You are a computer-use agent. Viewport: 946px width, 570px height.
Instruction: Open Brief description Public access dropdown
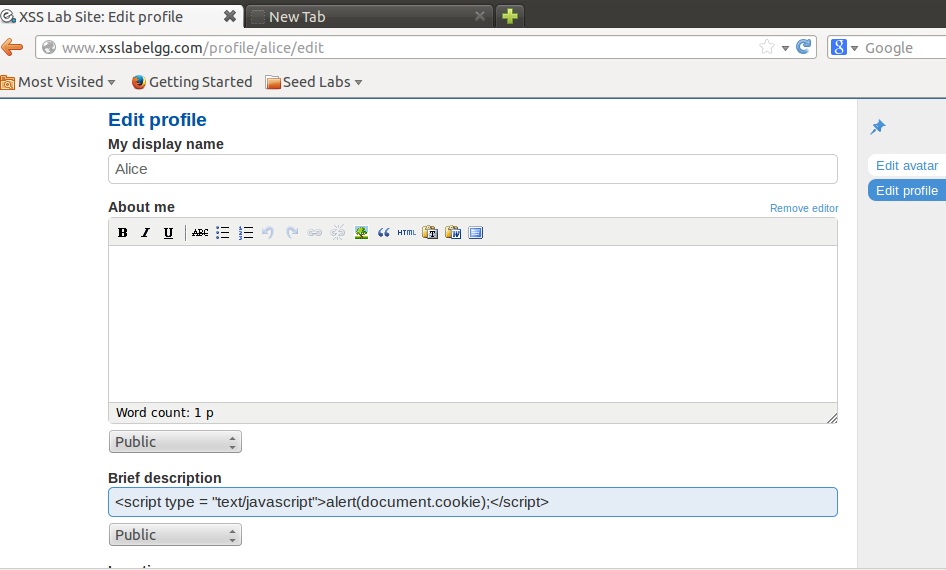(175, 534)
